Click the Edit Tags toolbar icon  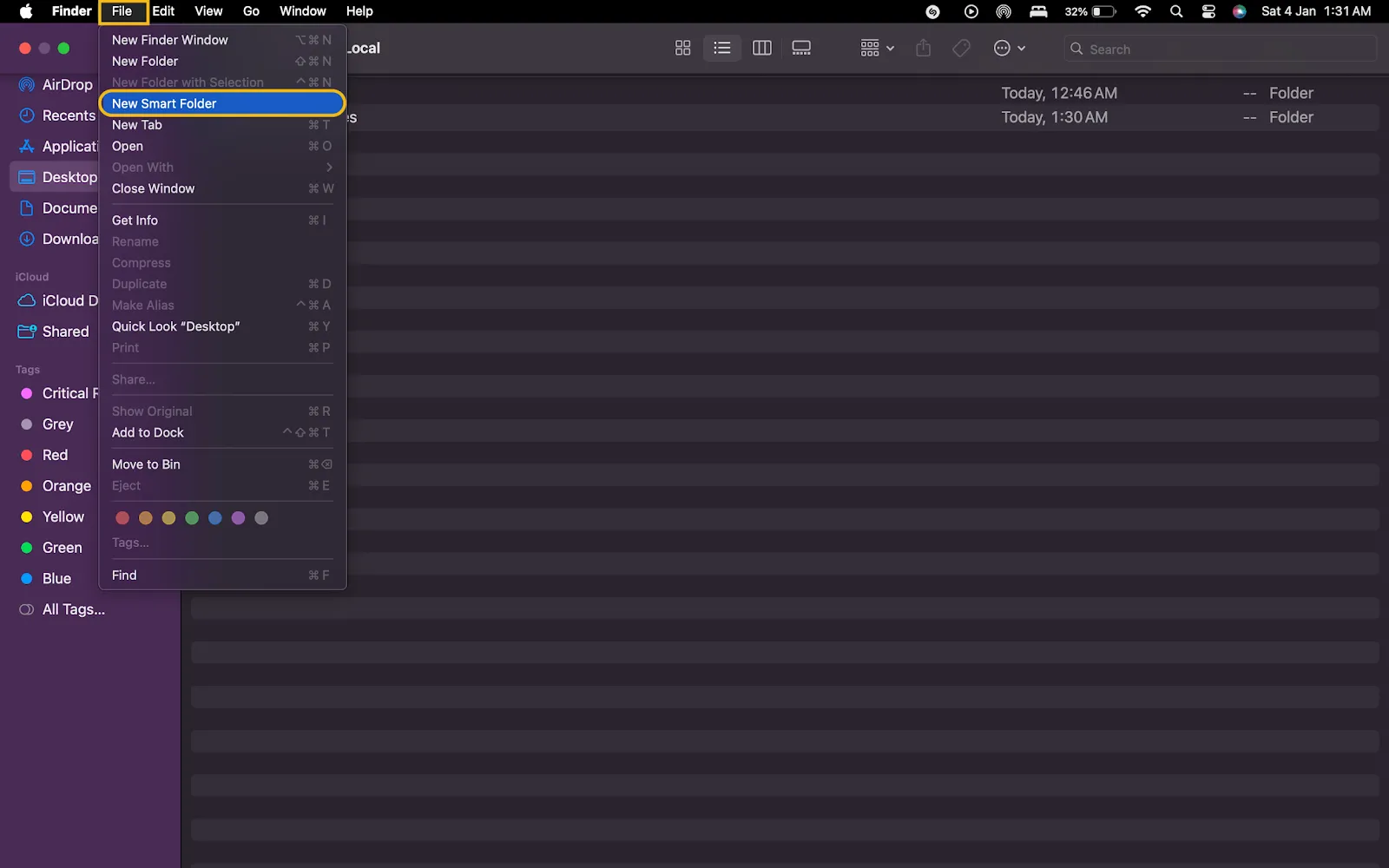[961, 49]
